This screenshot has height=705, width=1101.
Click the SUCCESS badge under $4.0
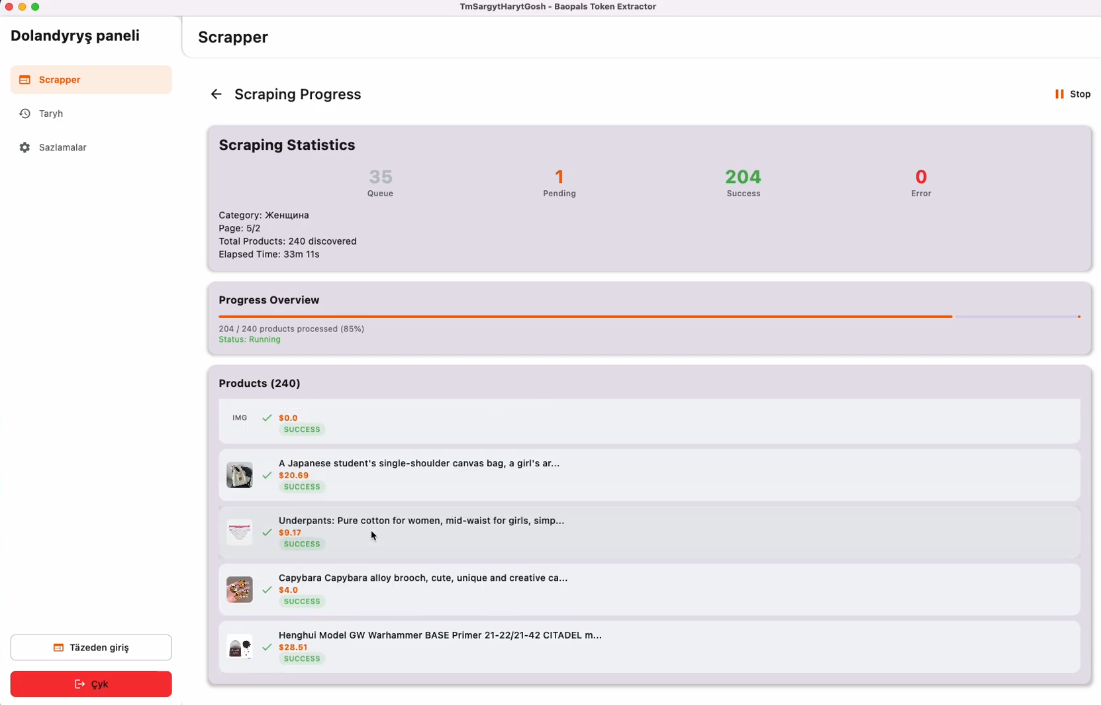(x=302, y=602)
